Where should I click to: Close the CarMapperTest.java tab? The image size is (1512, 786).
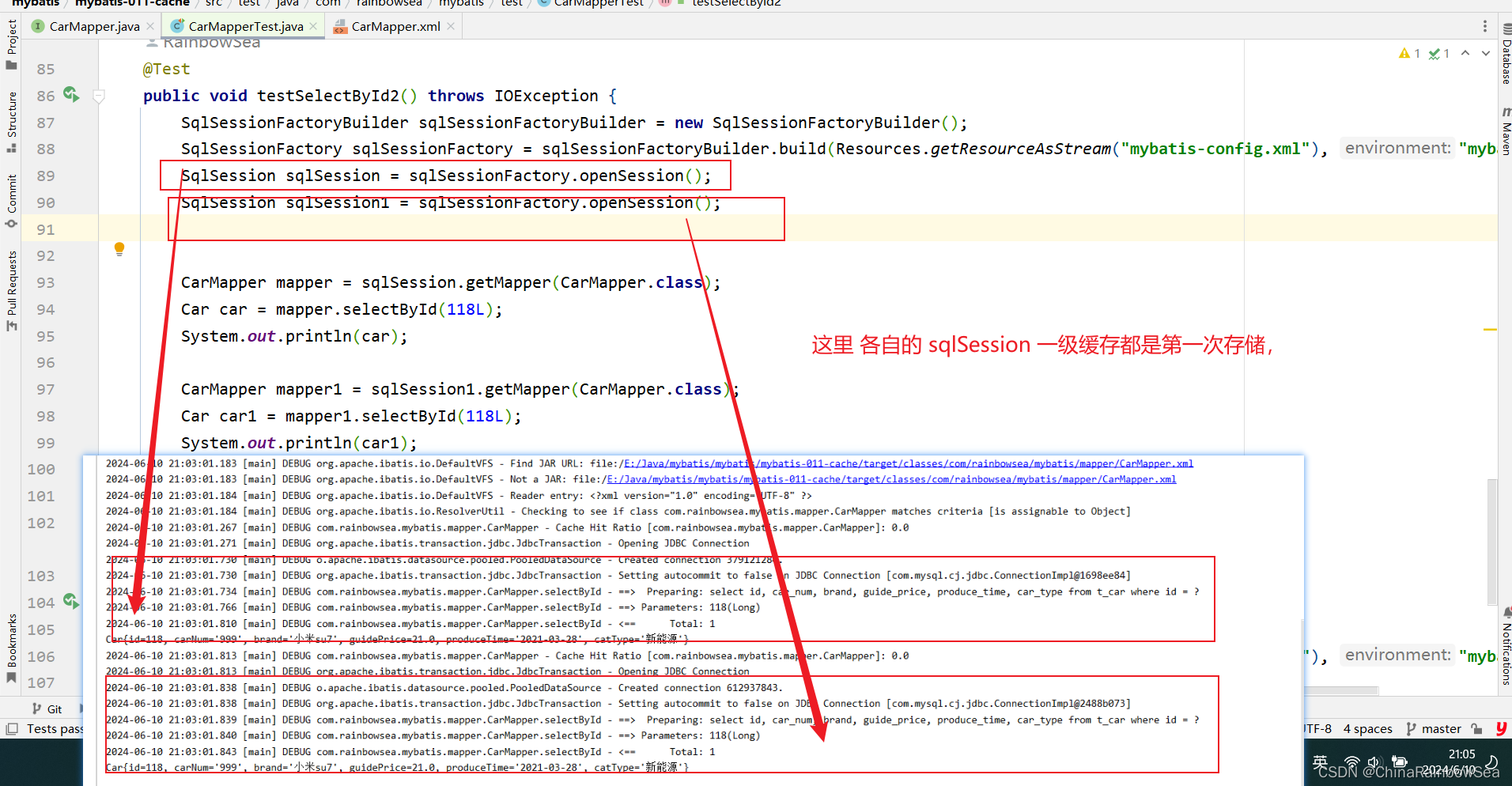click(314, 27)
